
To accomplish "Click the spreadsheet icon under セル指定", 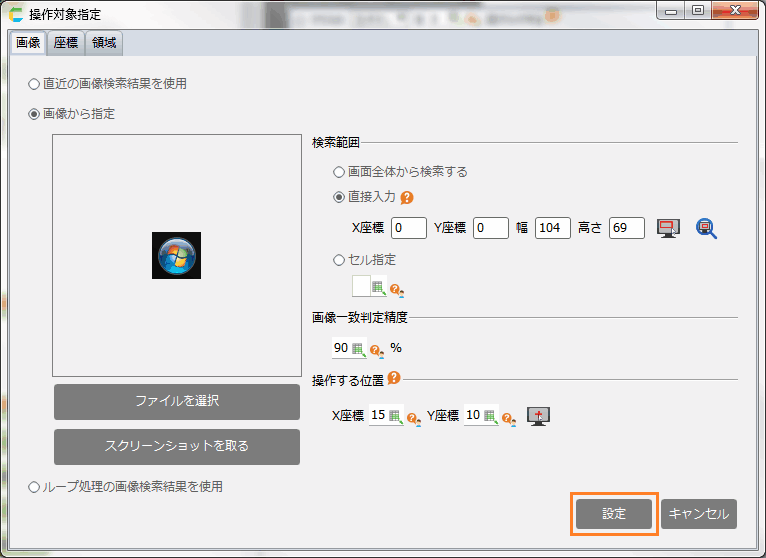I will (x=378, y=288).
